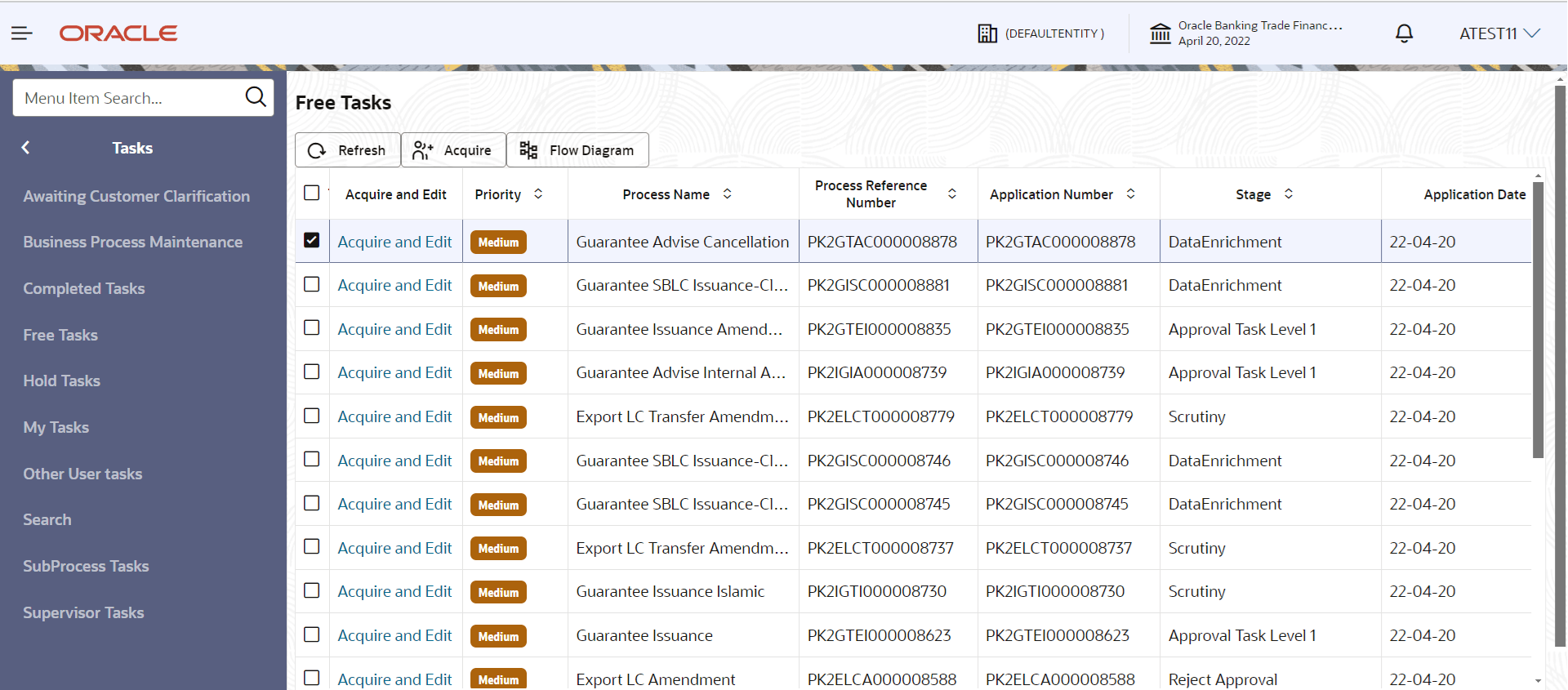The height and width of the screenshot is (690, 1568).
Task: Open the hamburger navigation menu
Action: click(22, 33)
